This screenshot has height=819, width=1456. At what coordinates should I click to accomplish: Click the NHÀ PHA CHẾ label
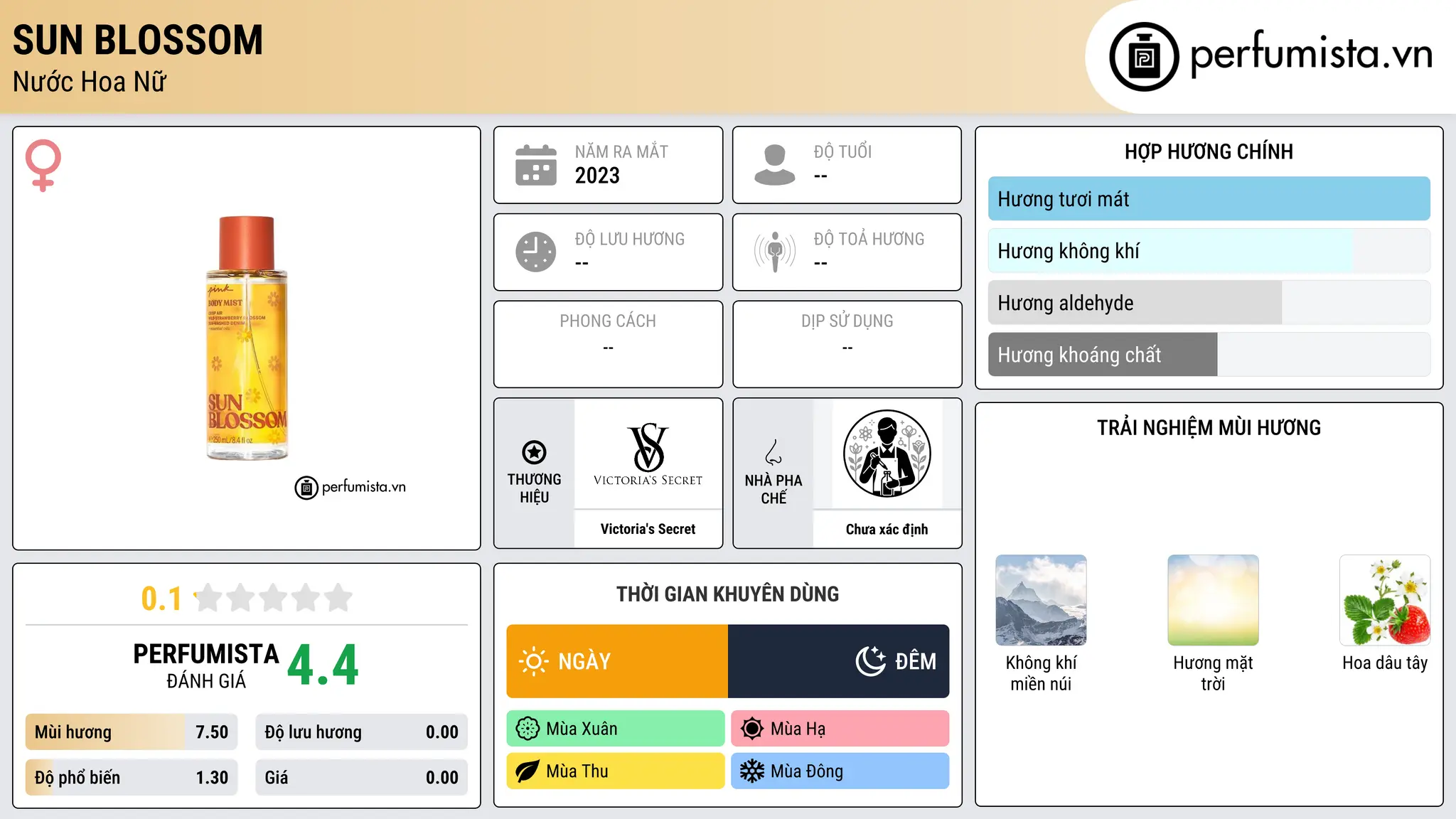[773, 489]
